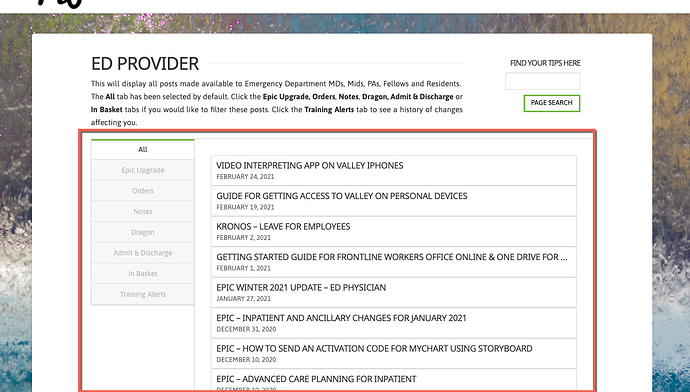Open Epic Inpatient and Ancillary Changes January 2021
Screen dimensions: 690x392
(x=393, y=323)
